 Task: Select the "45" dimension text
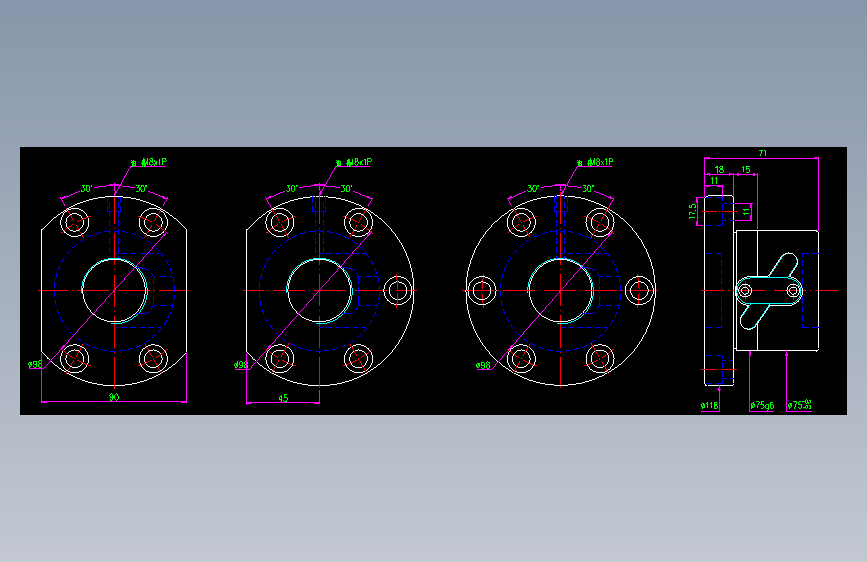[x=283, y=398]
